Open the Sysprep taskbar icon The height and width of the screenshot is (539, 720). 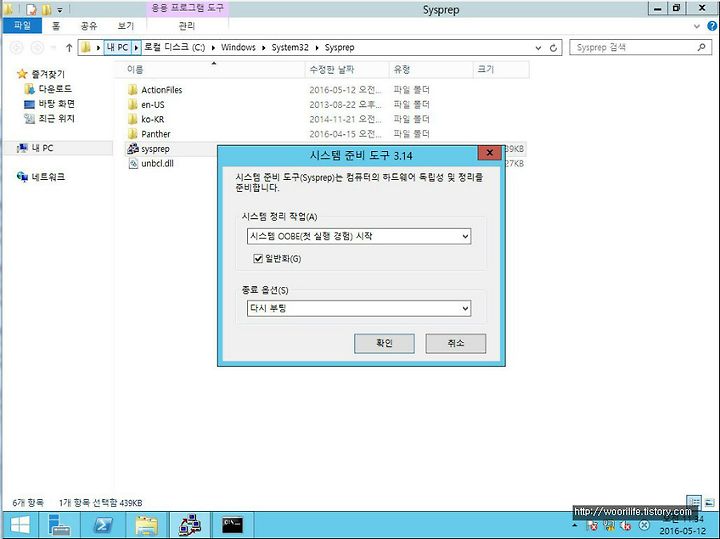pos(190,525)
